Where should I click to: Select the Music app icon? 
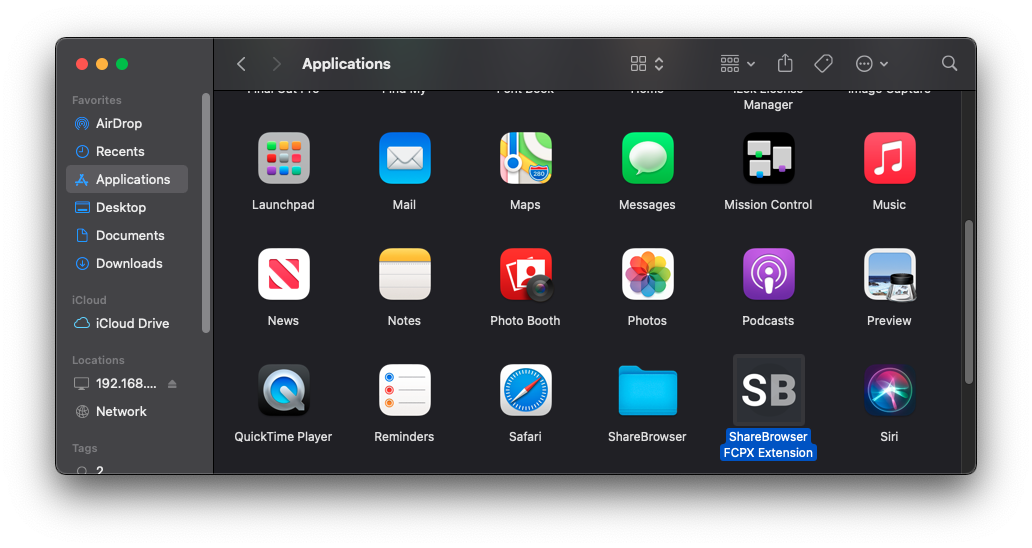point(890,158)
